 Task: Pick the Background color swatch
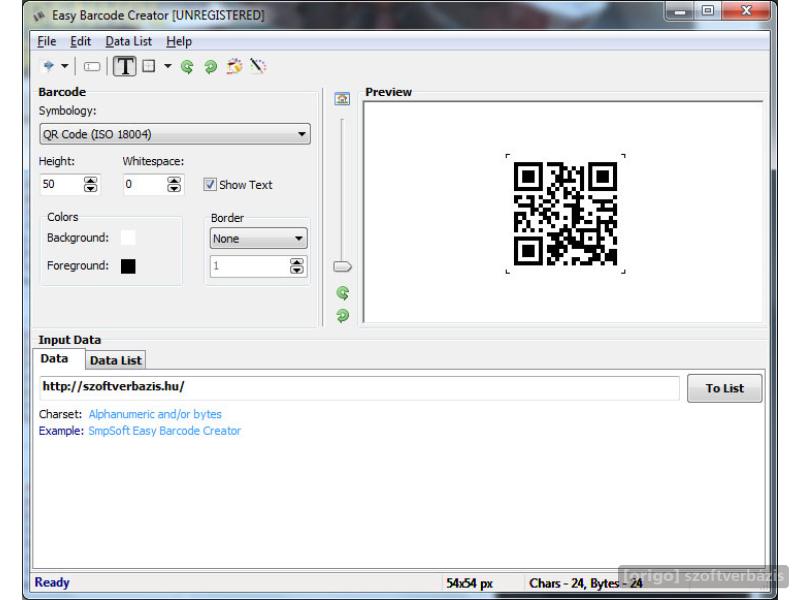pyautogui.click(x=128, y=238)
